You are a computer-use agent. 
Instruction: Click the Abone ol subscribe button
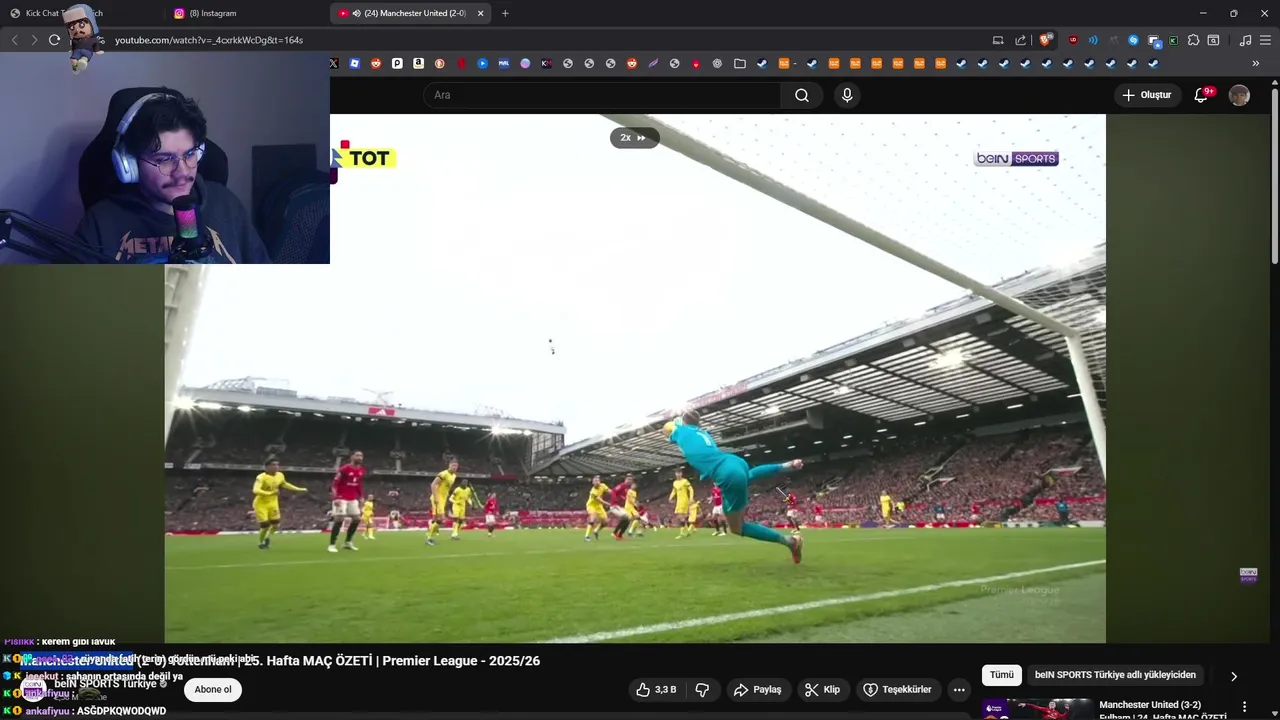[x=213, y=689]
